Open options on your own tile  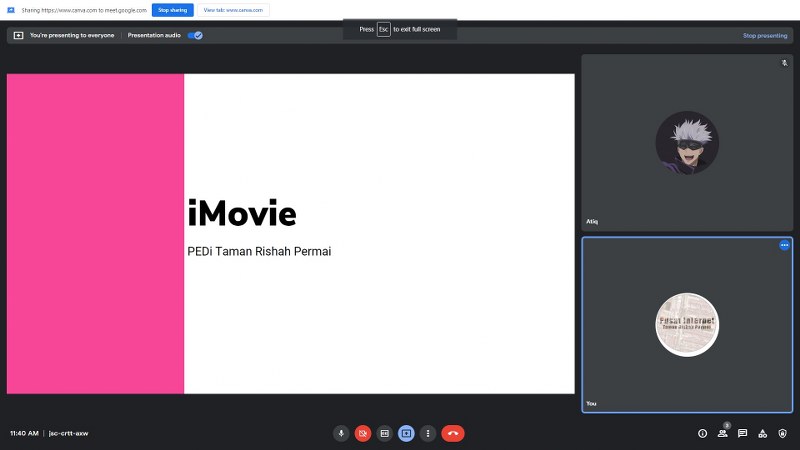coord(784,245)
